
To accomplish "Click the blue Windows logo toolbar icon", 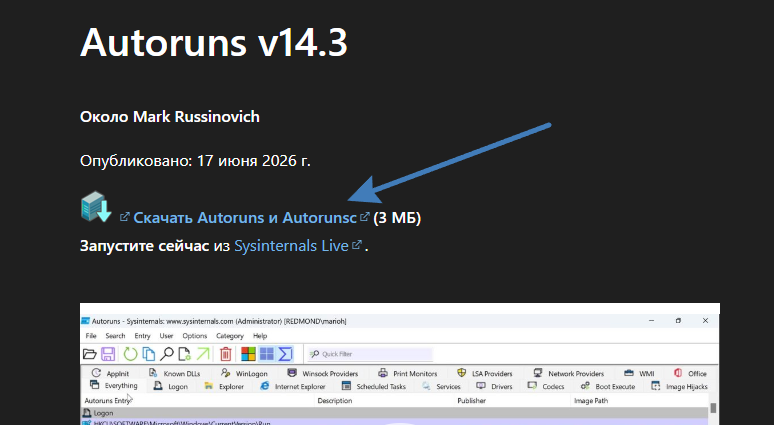I will (x=267, y=354).
